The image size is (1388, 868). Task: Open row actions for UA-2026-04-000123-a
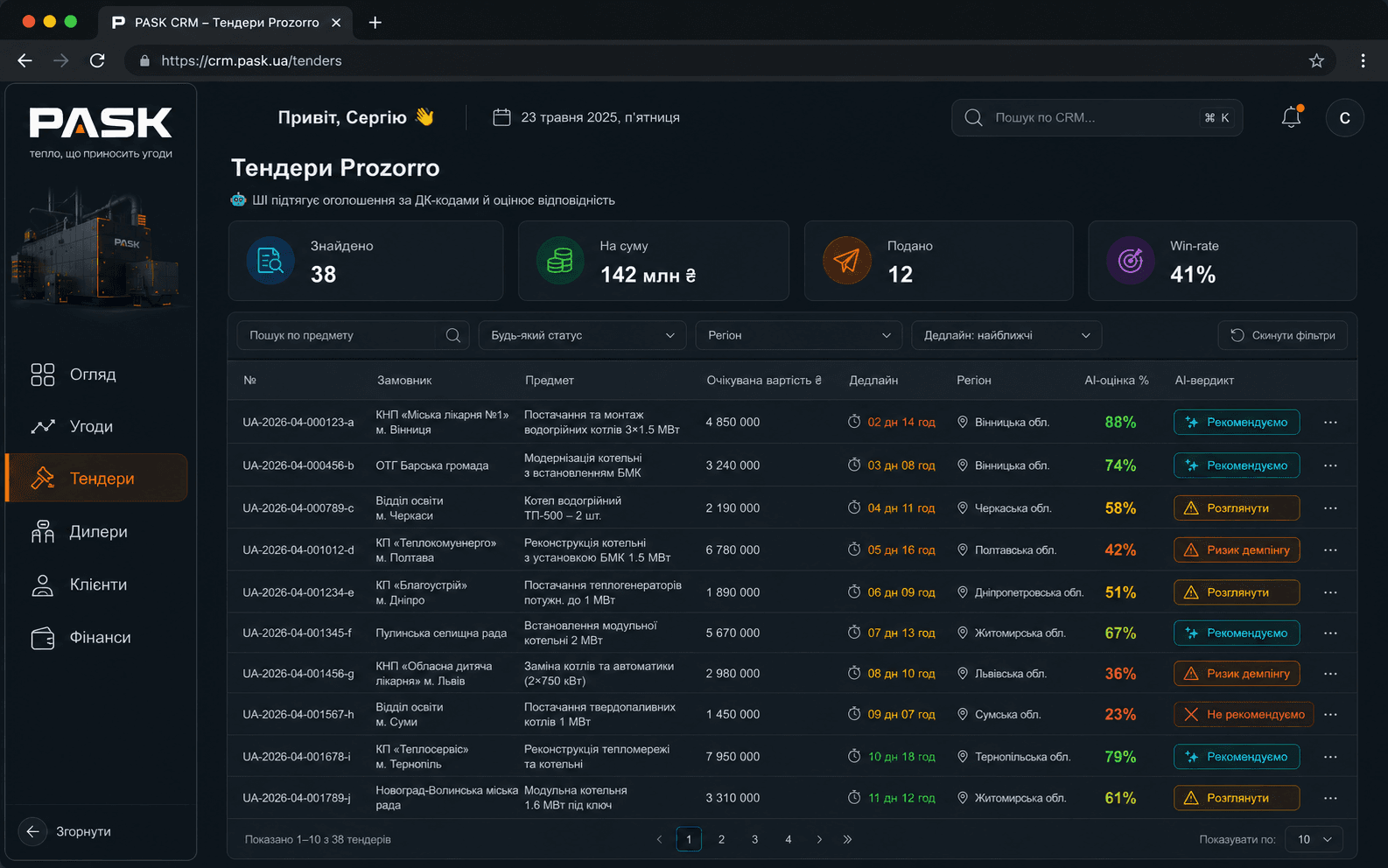(x=1330, y=423)
